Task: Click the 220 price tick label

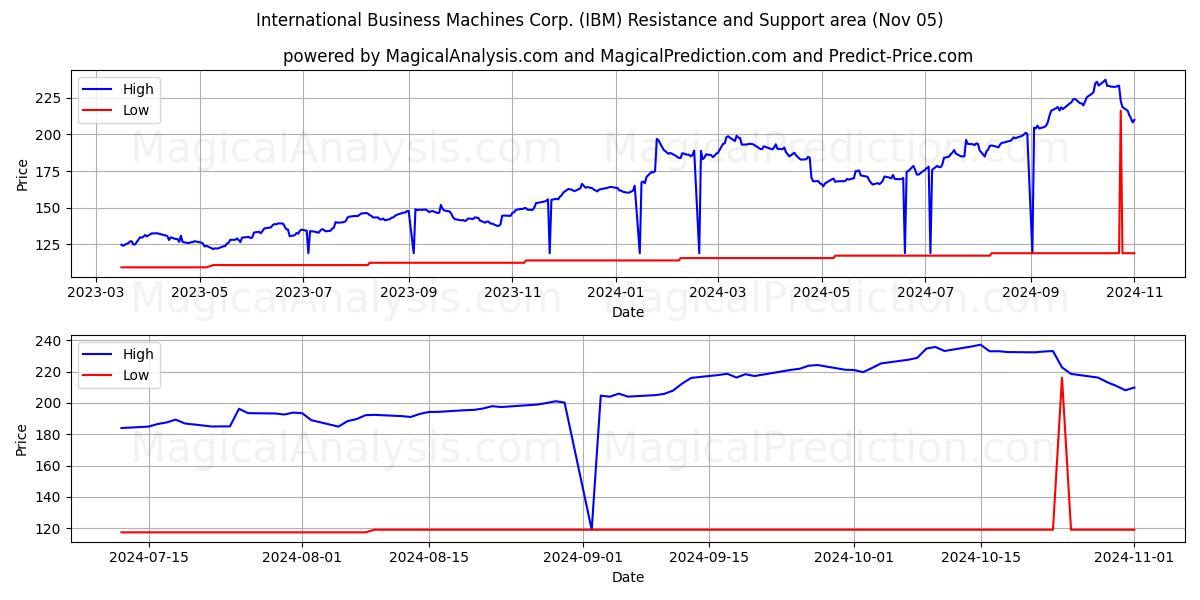Action: pyautogui.click(x=50, y=372)
